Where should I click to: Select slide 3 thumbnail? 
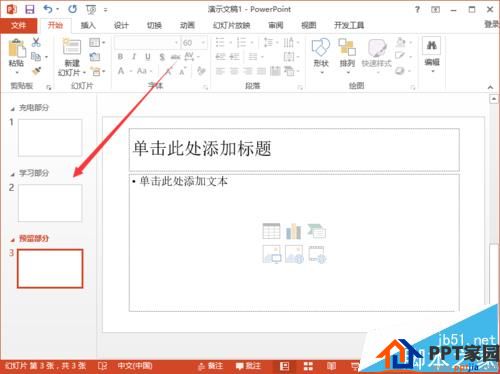(50, 268)
